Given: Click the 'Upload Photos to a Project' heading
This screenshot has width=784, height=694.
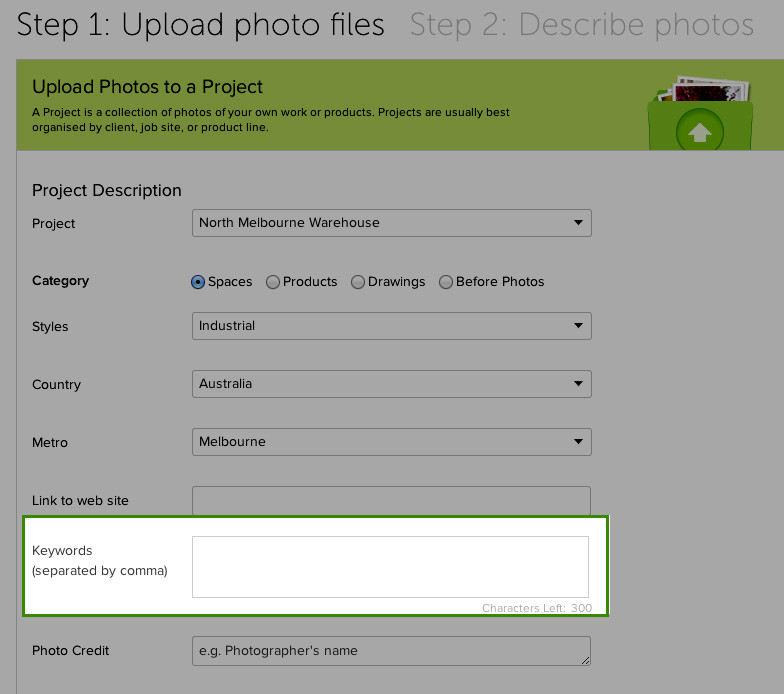Looking at the screenshot, I should (x=147, y=87).
